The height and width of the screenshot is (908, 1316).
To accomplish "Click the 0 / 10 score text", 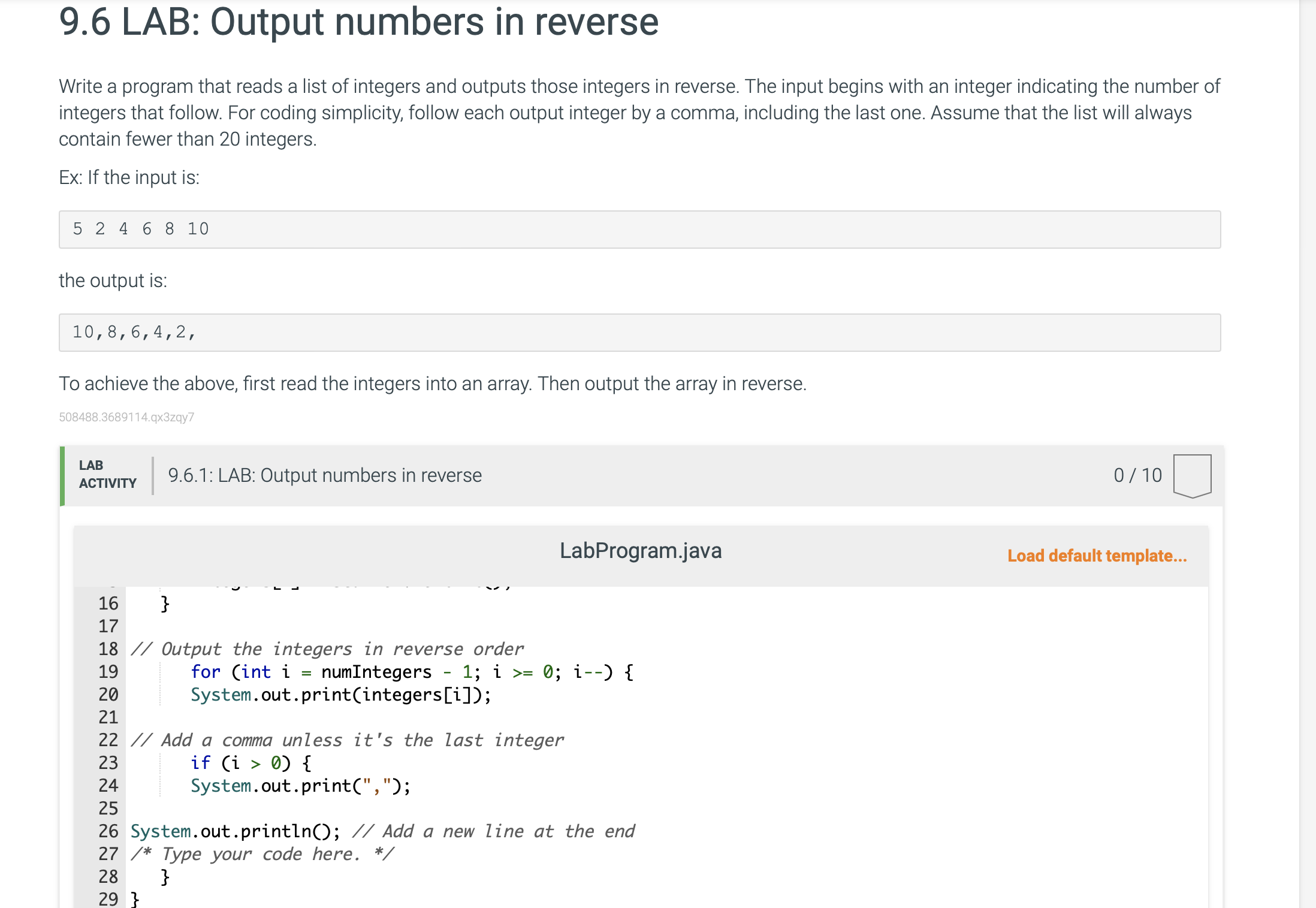I will pos(1137,475).
